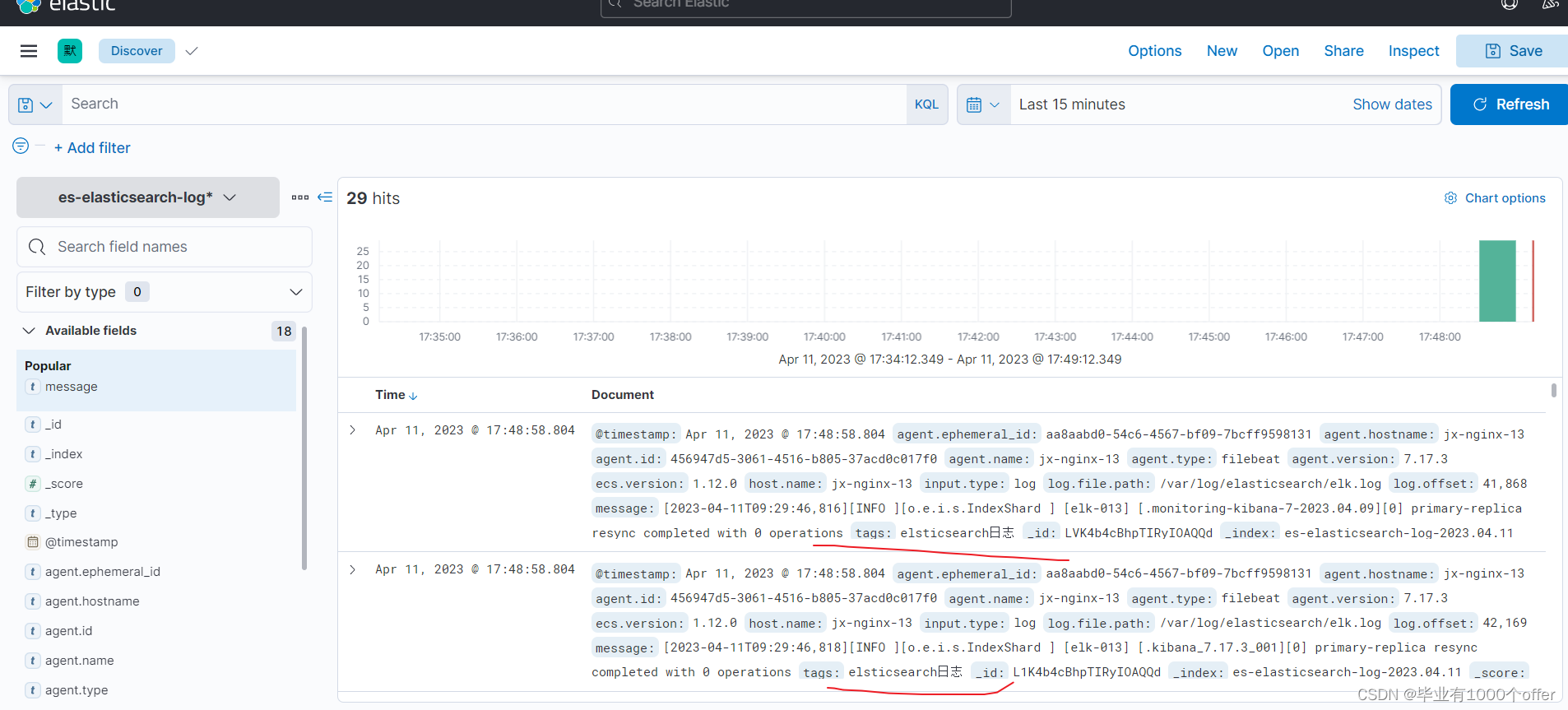Refresh the query results
Viewport: 1568px width, 710px height.
click(1509, 104)
